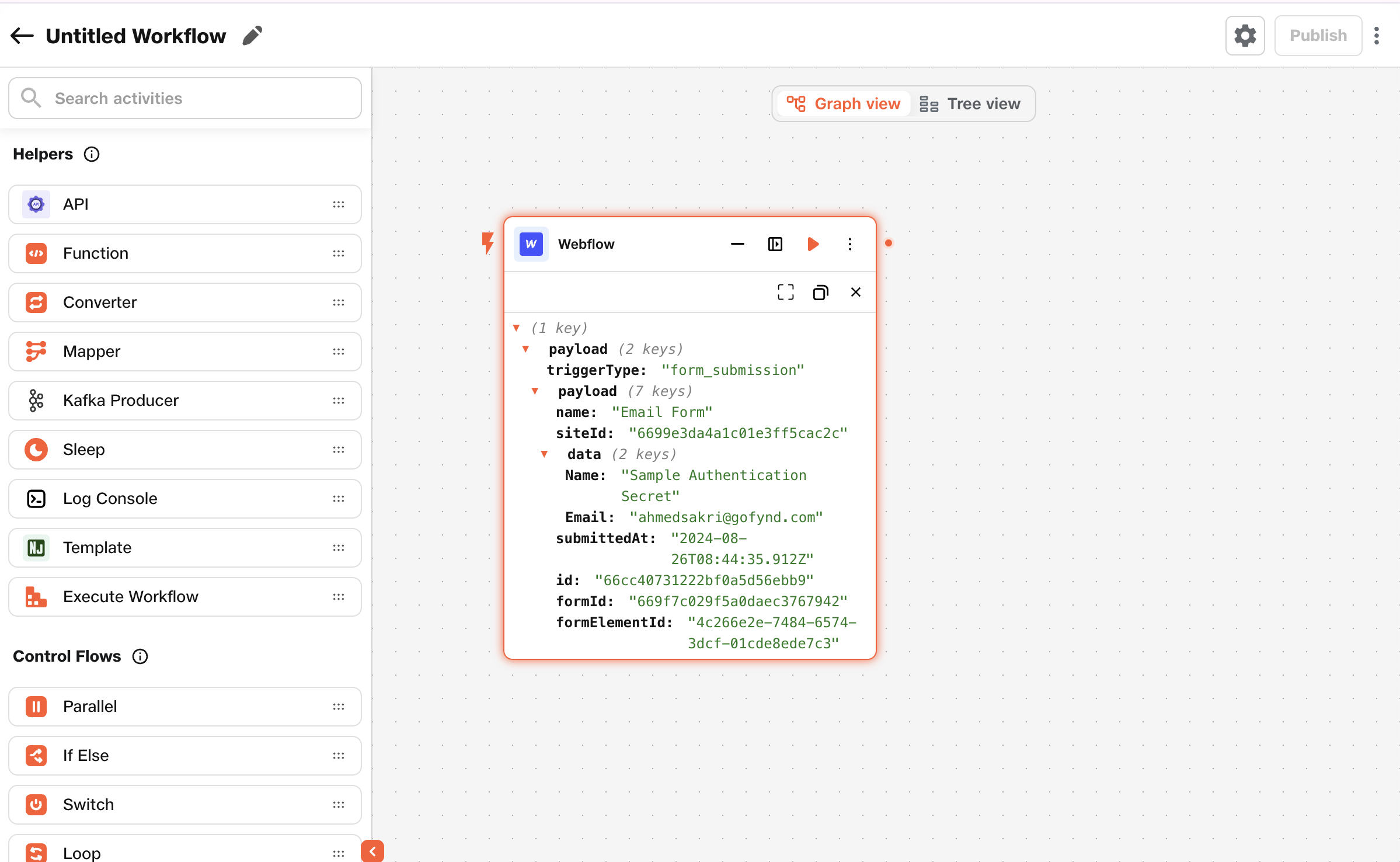Screen dimensions: 1400x862
Task: Select the Kafka Producer icon
Action: pyautogui.click(x=36, y=401)
